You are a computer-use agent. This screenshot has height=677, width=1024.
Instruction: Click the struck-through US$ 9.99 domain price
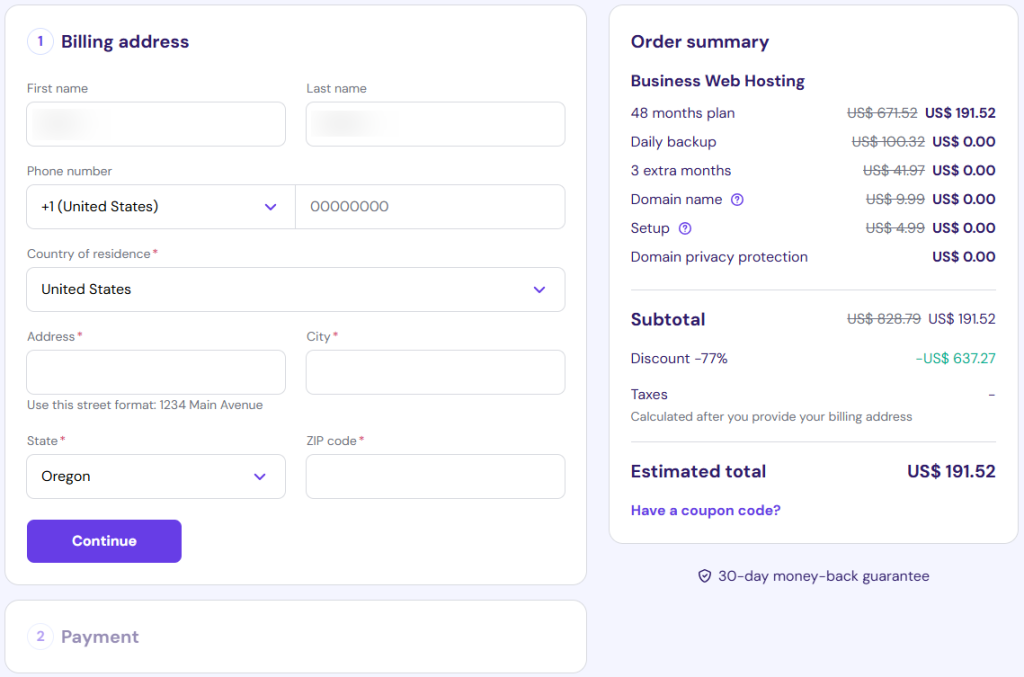(x=895, y=199)
